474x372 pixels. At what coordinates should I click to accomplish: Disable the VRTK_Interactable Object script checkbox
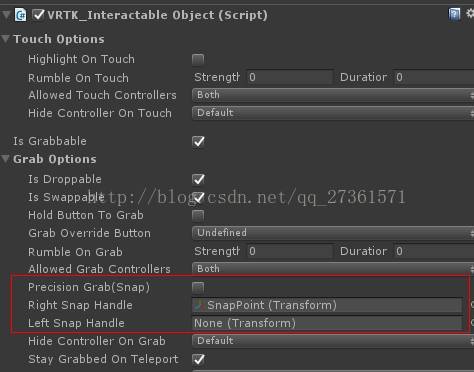pos(38,15)
